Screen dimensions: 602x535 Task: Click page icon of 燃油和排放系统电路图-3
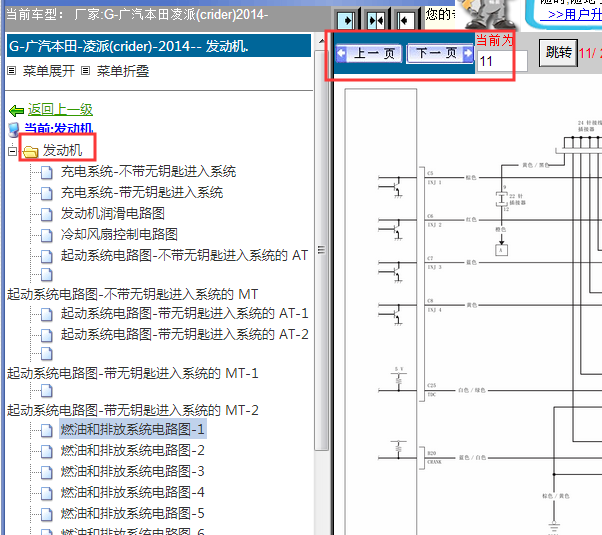pyautogui.click(x=46, y=473)
